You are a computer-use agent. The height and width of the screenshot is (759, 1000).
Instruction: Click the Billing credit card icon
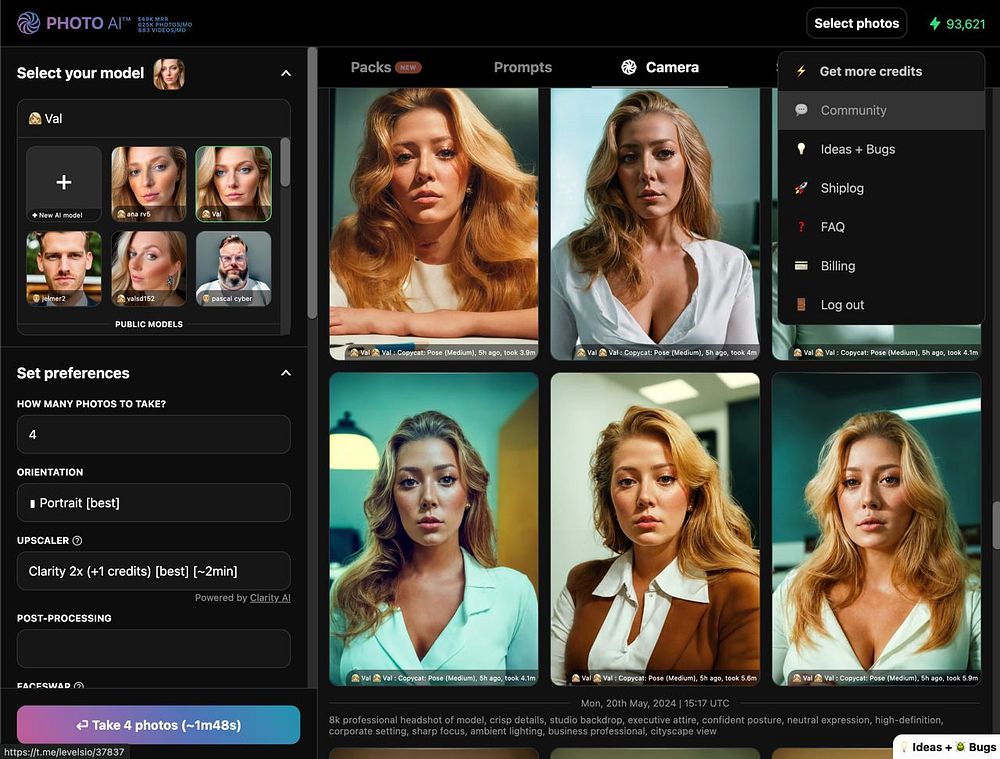click(x=801, y=265)
